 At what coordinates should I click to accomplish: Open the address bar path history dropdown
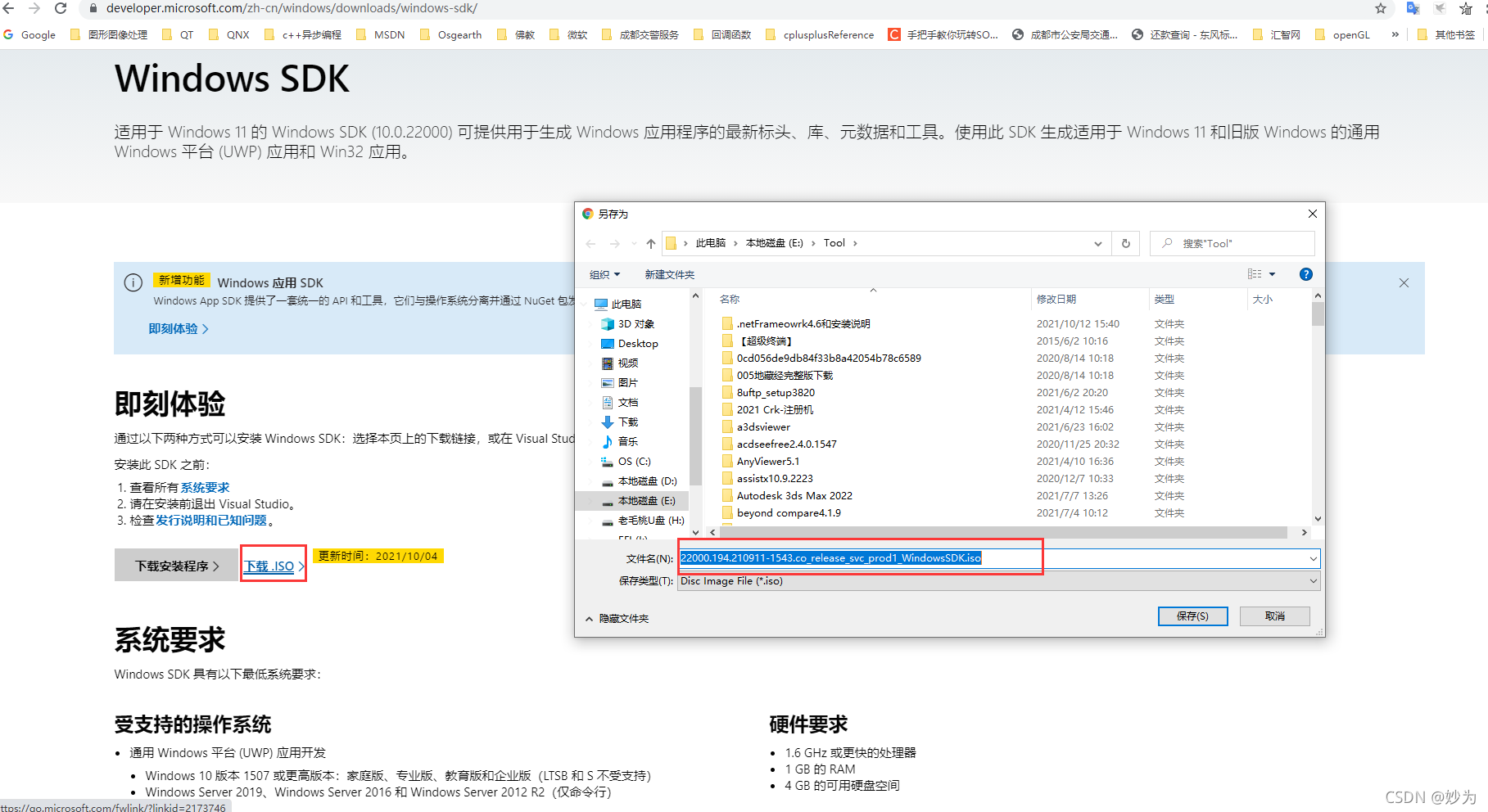[x=1097, y=243]
